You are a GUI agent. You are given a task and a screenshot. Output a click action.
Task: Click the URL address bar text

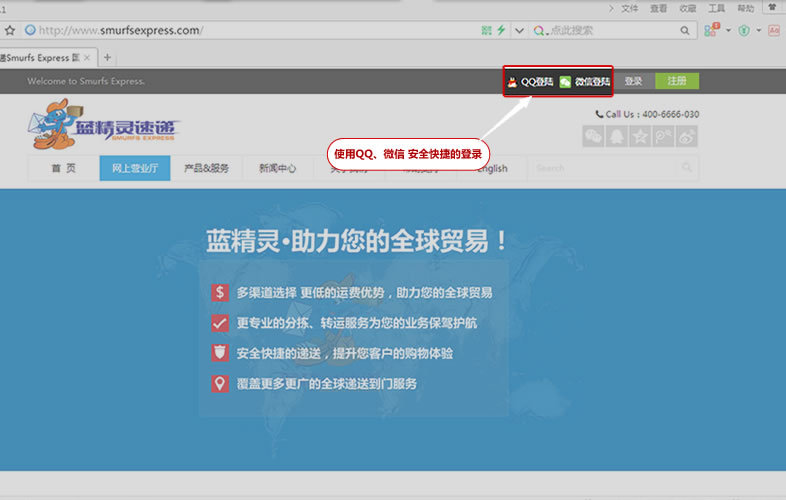point(121,31)
